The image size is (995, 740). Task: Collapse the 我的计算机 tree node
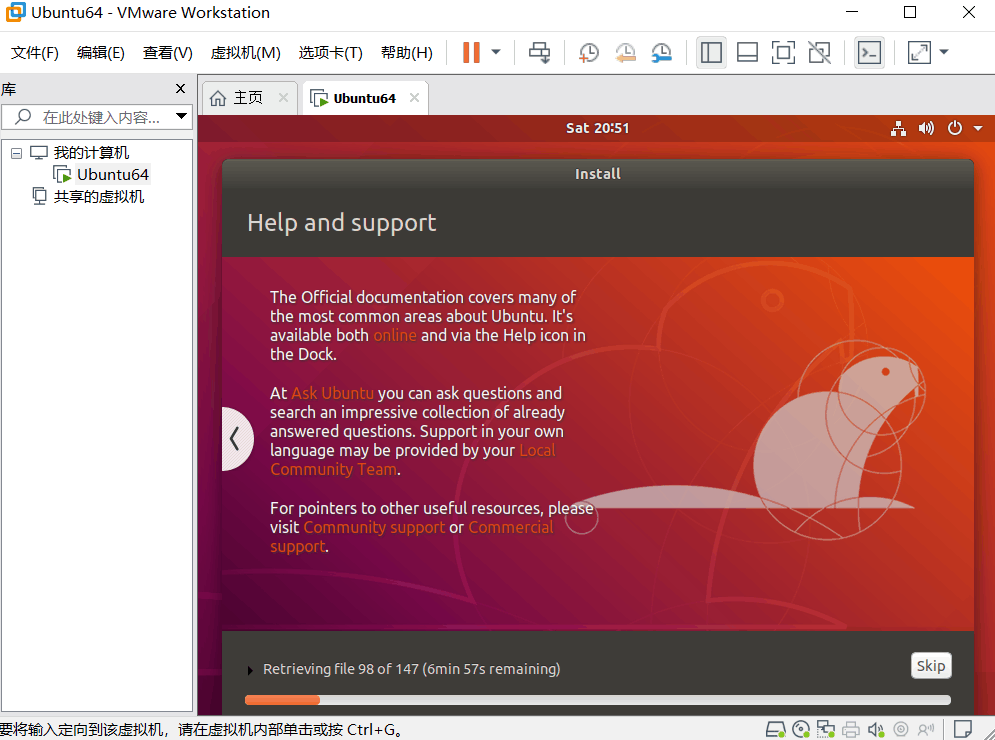(x=16, y=153)
